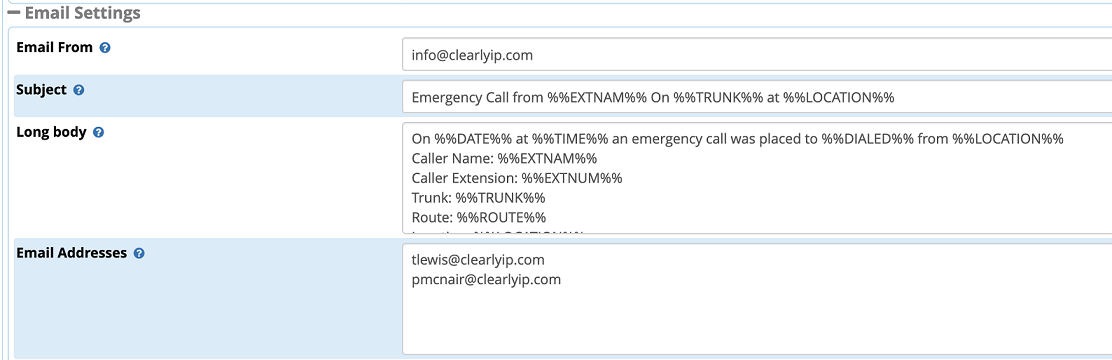Show help for the Long body field
This screenshot has height=360, width=1112.
(99, 133)
